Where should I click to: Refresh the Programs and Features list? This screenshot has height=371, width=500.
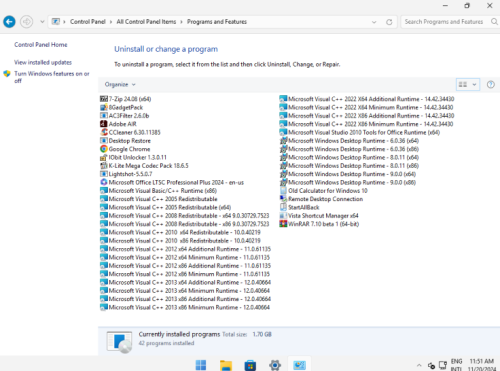tap(389, 22)
